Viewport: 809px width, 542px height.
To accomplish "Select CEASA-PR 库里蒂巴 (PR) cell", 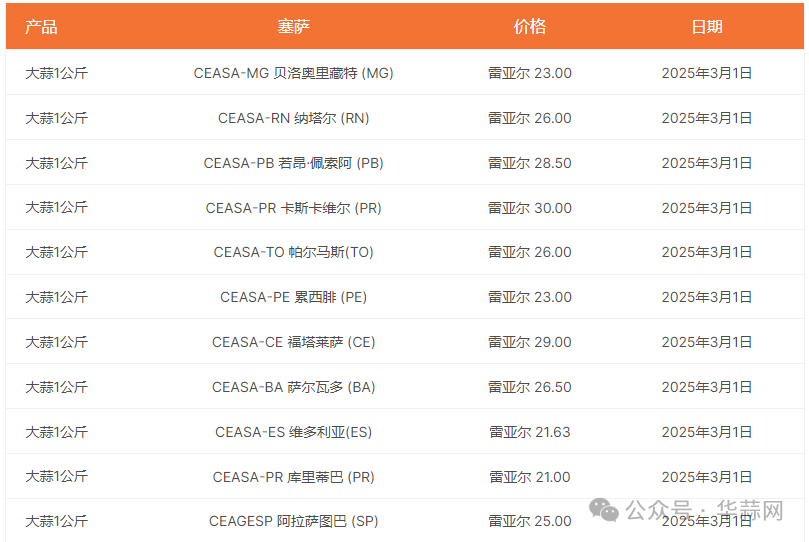I will tap(293, 477).
